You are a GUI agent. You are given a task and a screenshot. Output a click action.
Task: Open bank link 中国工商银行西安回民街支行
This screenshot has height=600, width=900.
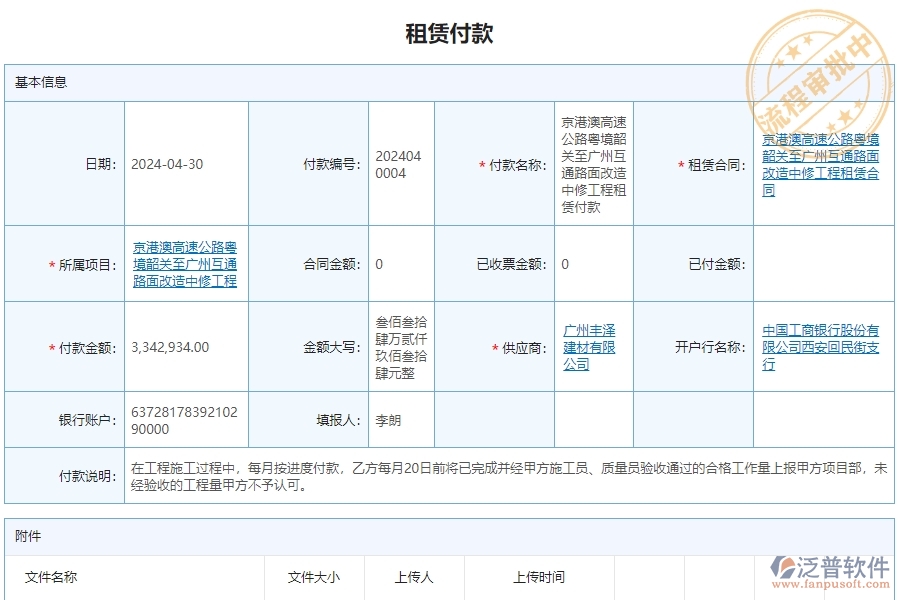[x=822, y=347]
